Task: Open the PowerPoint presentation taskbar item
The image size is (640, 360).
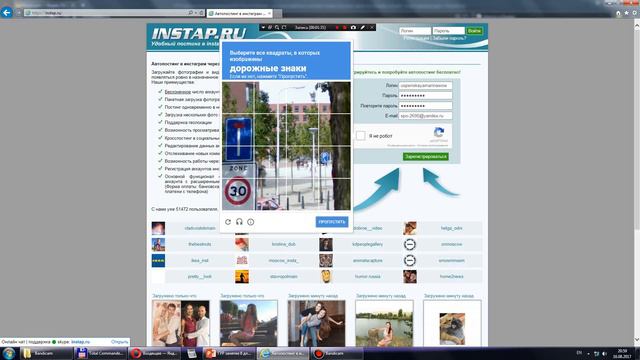Action: pyautogui.click(x=229, y=353)
